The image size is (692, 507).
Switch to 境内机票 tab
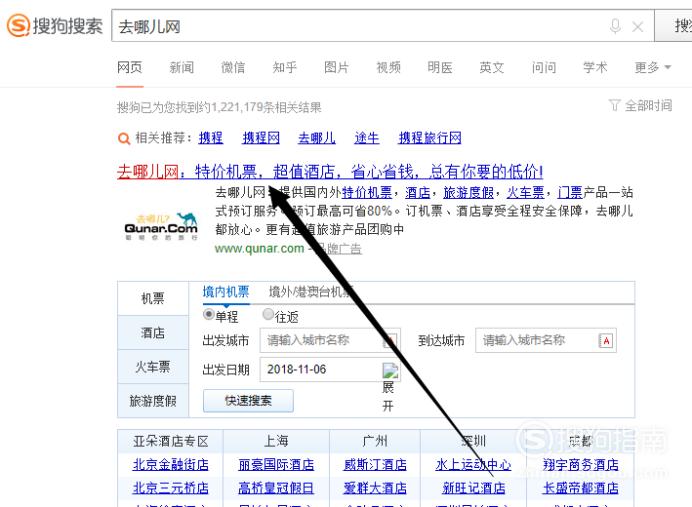click(x=226, y=292)
